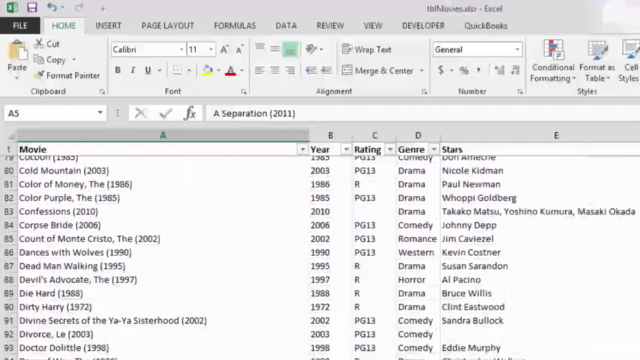Click the Redo arrow icon
This screenshot has height=360, width=640.
(79, 7)
